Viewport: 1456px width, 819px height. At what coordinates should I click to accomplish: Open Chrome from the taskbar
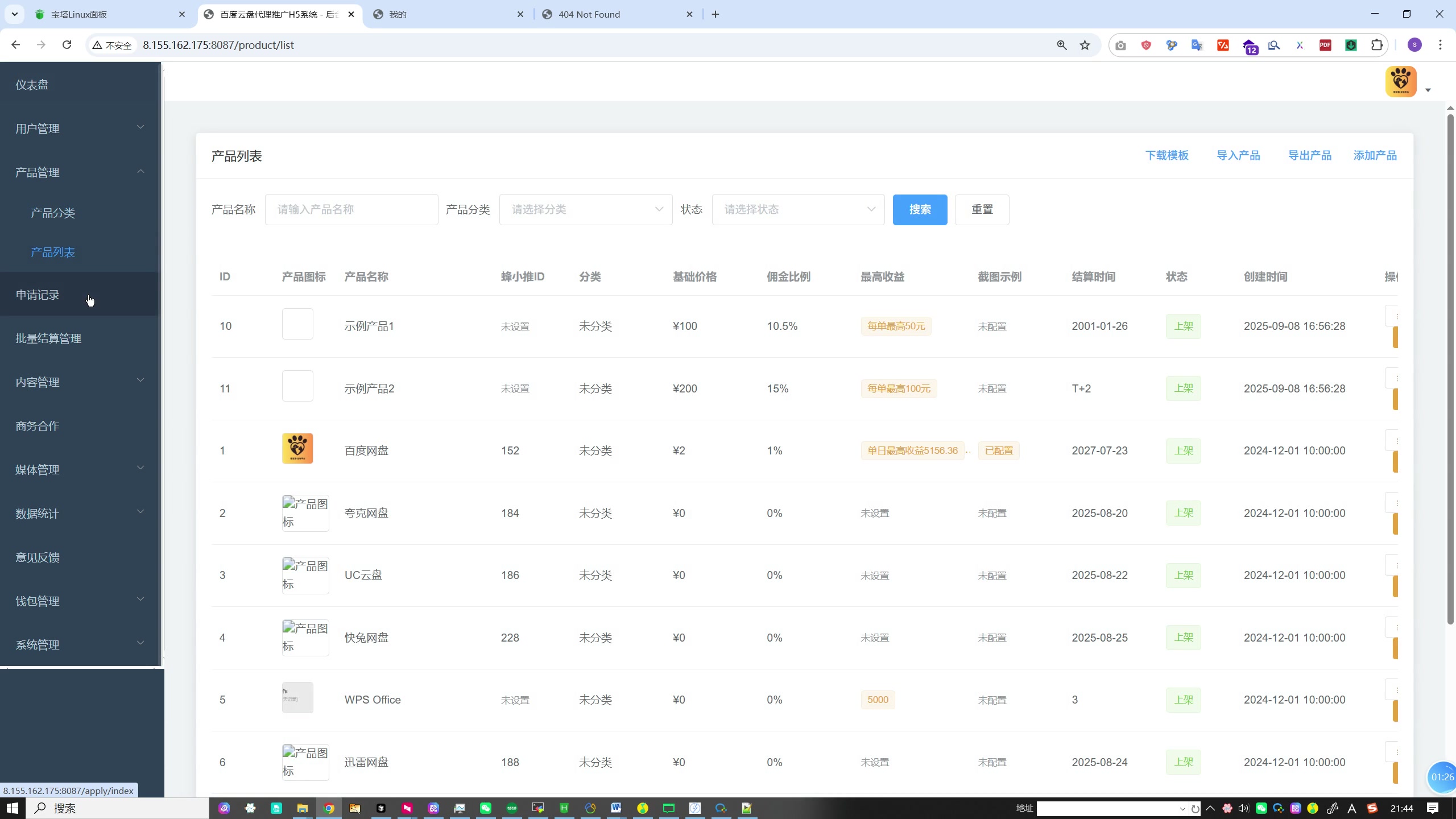pos(329,808)
